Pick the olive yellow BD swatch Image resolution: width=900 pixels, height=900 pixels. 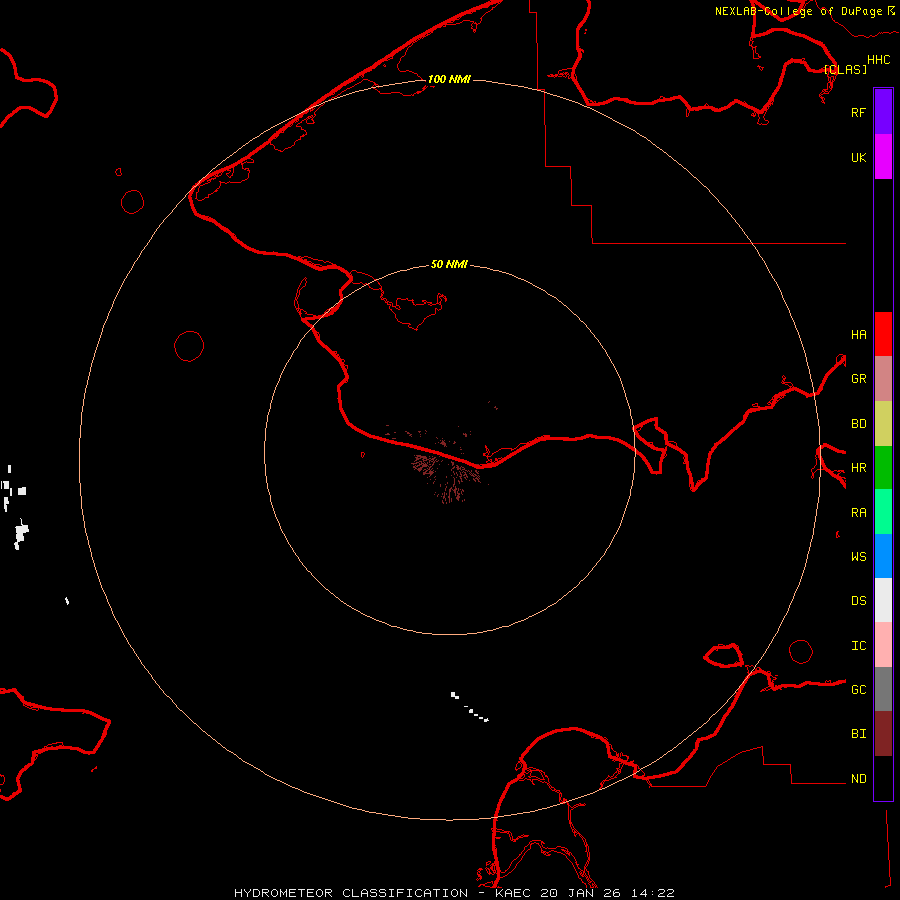(x=883, y=423)
